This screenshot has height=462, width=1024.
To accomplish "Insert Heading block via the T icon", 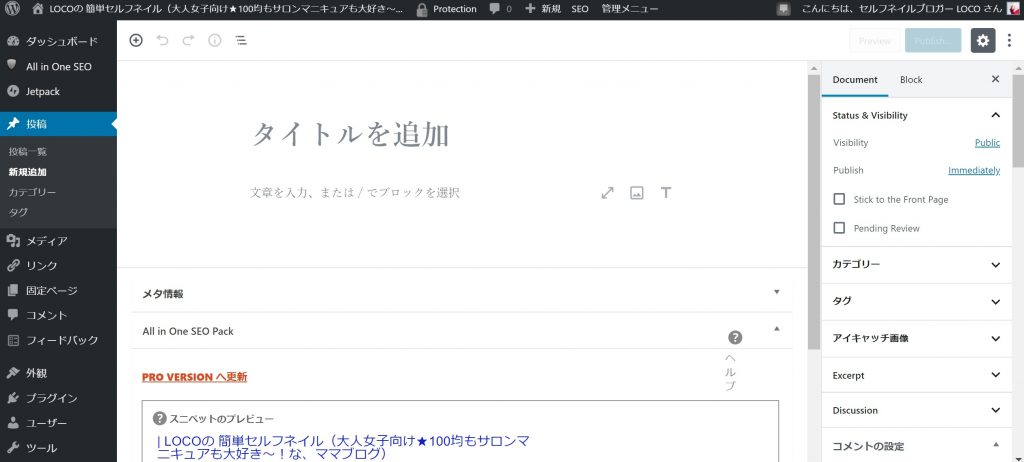I will coord(665,193).
